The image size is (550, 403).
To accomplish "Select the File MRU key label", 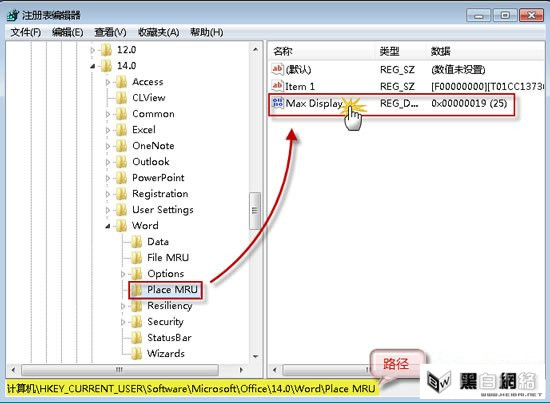I will click(168, 258).
